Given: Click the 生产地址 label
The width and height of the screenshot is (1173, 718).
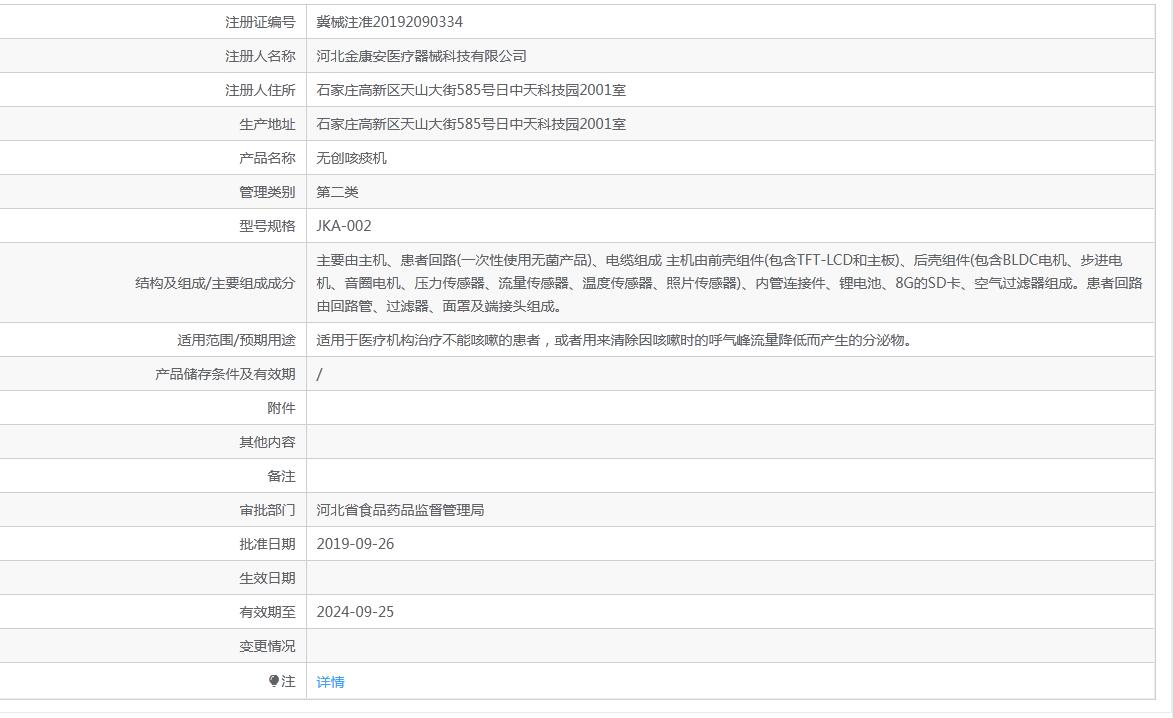Looking at the screenshot, I should coord(267,124).
